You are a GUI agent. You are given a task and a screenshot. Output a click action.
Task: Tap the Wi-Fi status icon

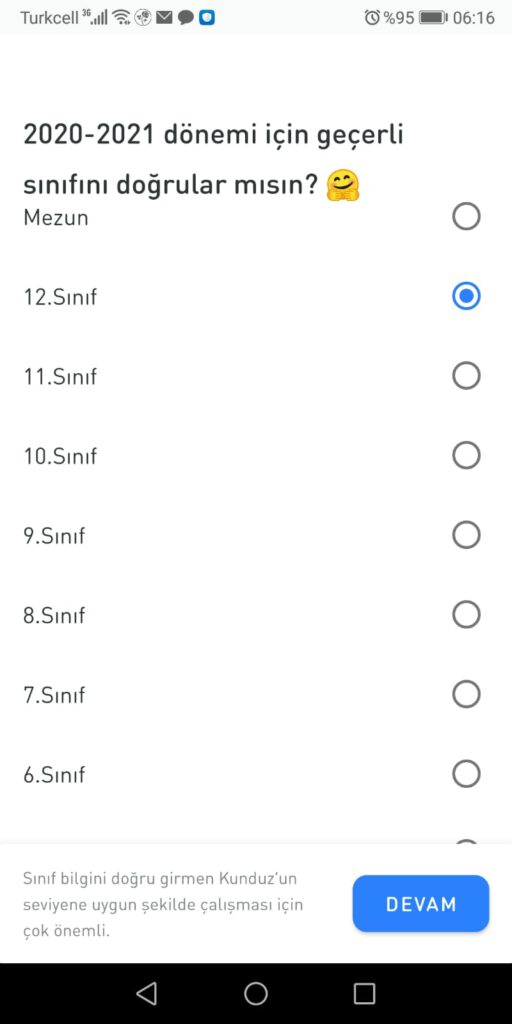(121, 18)
